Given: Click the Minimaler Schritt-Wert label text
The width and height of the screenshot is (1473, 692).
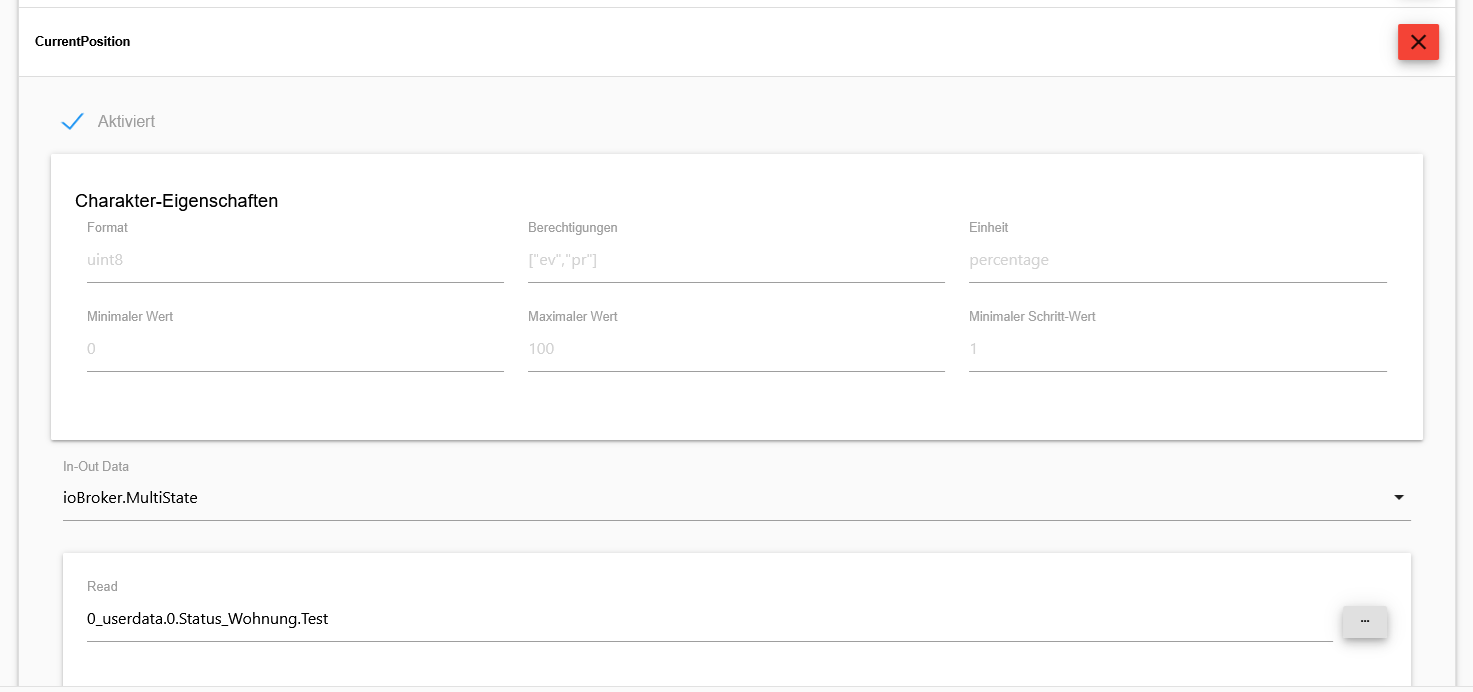Looking at the screenshot, I should coord(1032,316).
